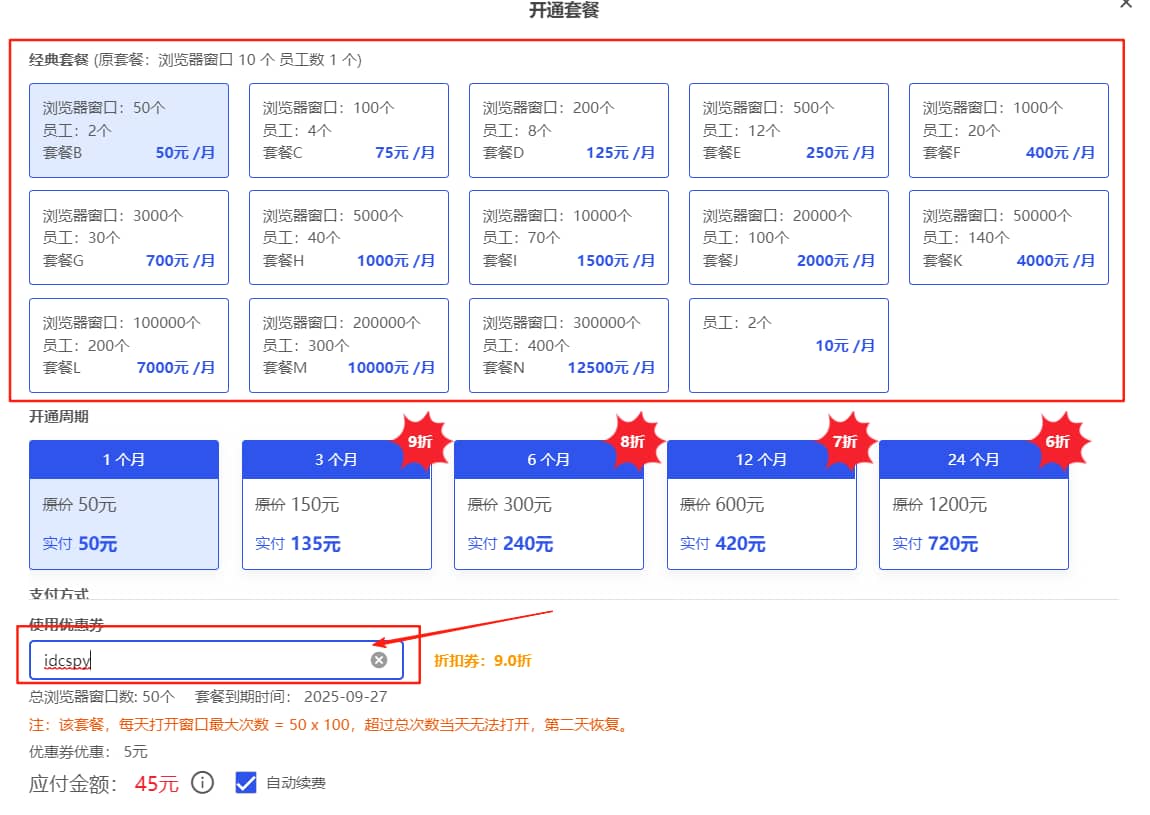Select 套餐N with 300000 windows
Screen dimensions: 1150x815
click(x=568, y=344)
